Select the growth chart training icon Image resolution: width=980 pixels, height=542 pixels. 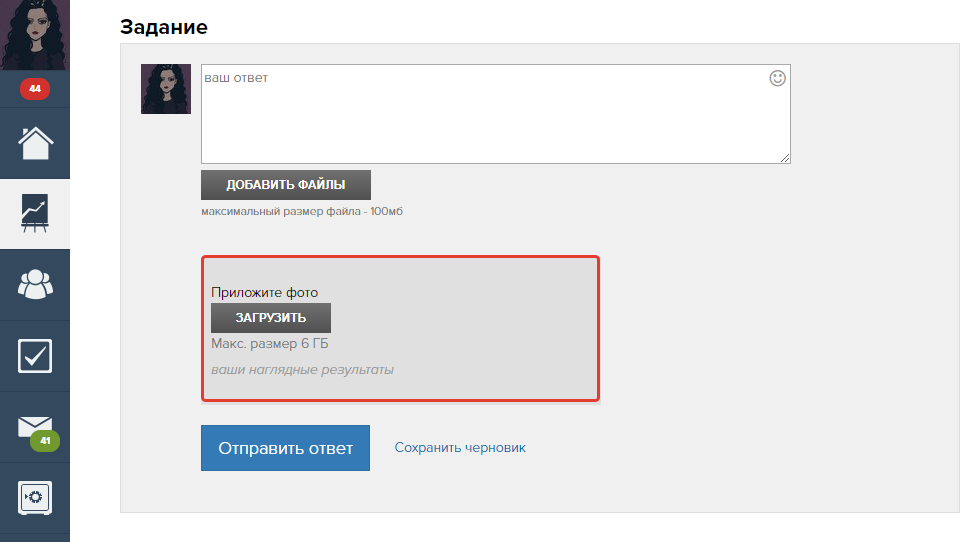(x=35, y=214)
